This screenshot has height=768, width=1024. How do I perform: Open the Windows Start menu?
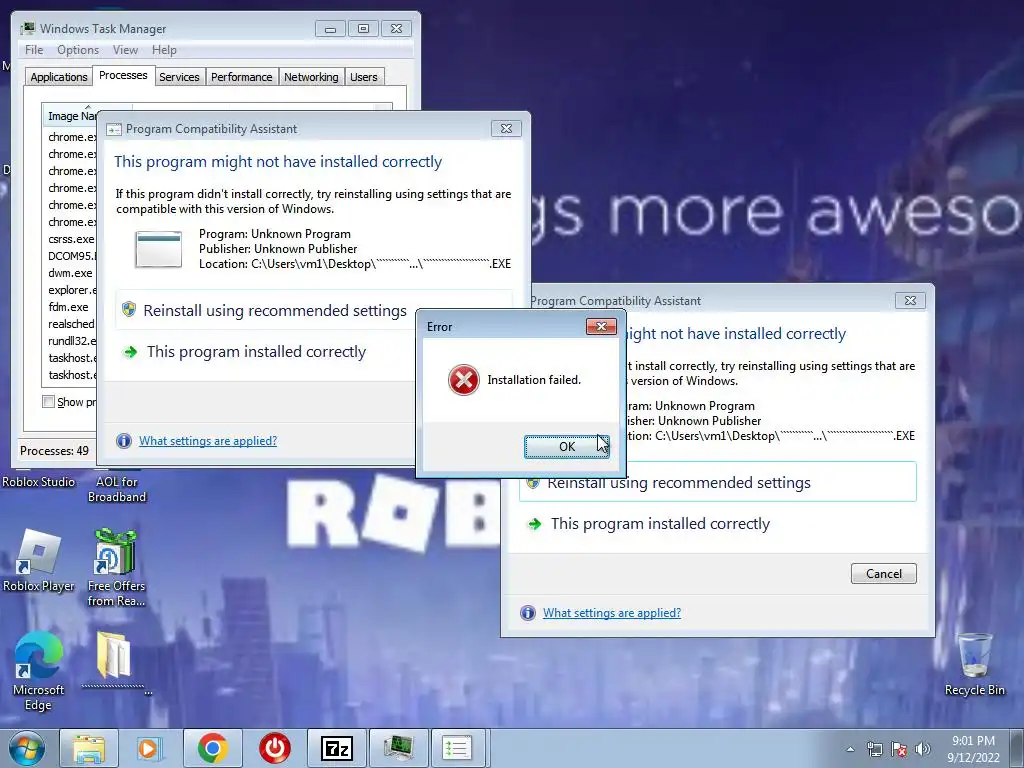click(26, 748)
